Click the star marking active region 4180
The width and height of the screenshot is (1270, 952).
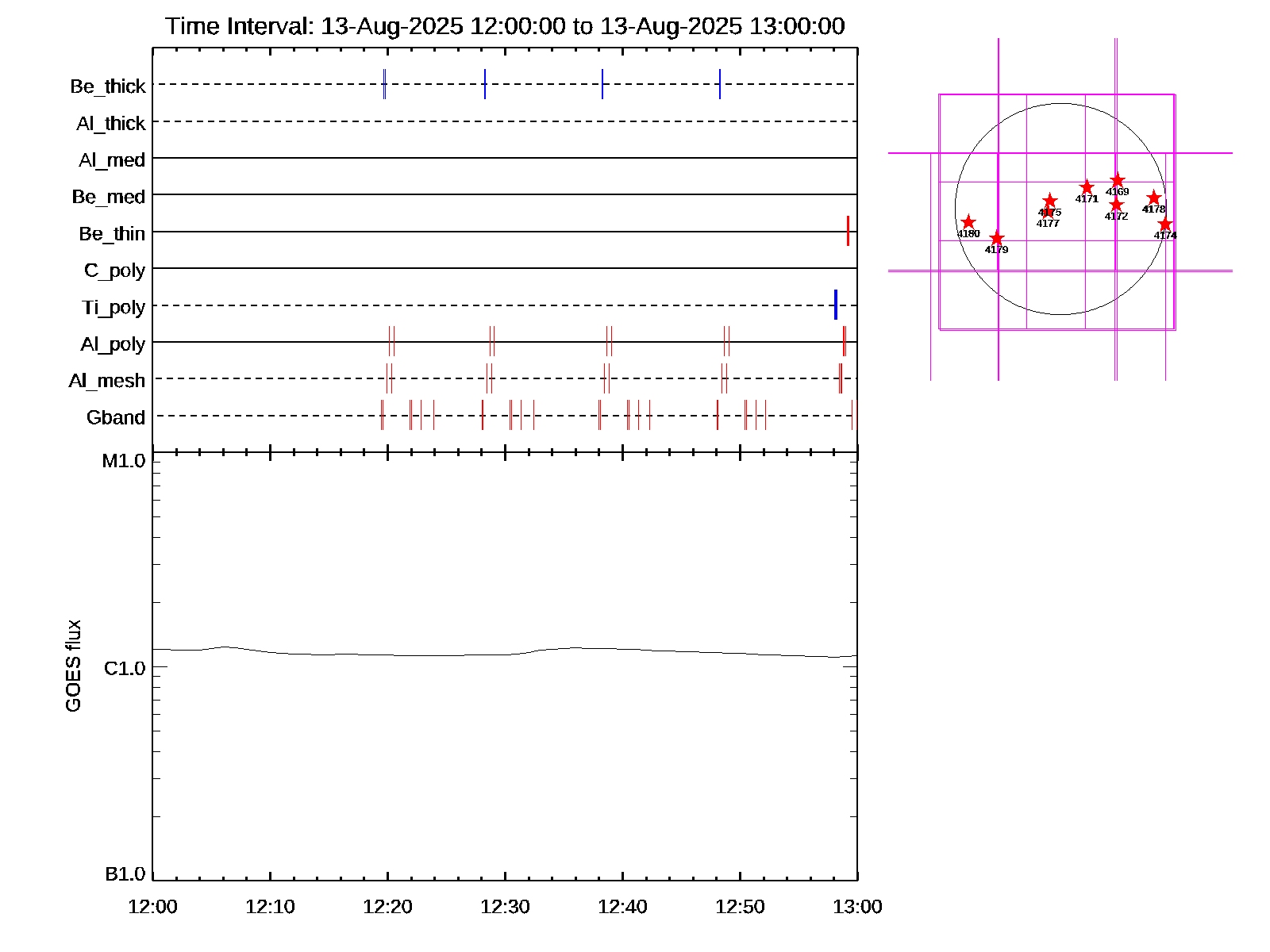(x=968, y=222)
